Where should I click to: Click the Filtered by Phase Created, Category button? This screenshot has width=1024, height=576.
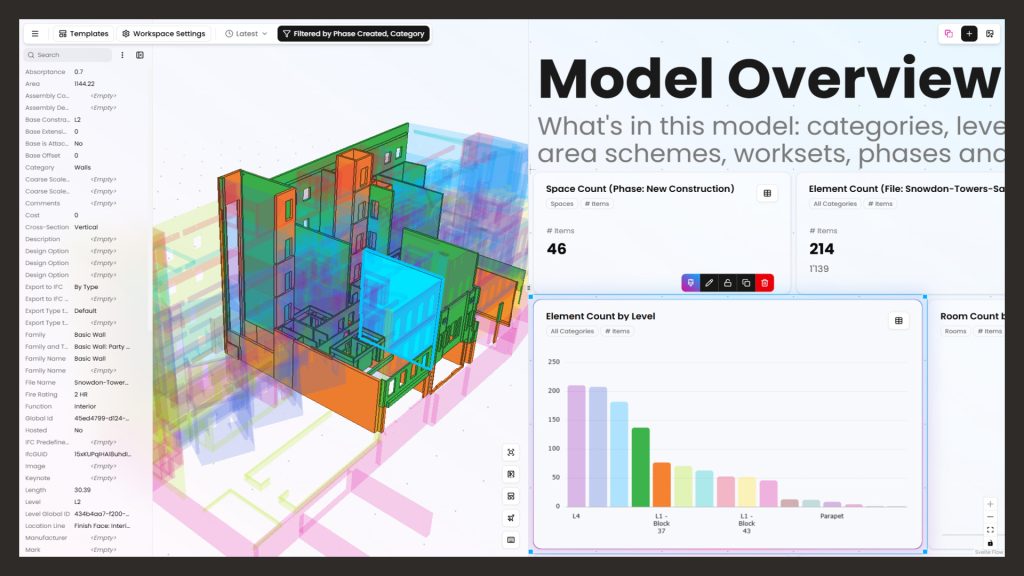click(353, 34)
